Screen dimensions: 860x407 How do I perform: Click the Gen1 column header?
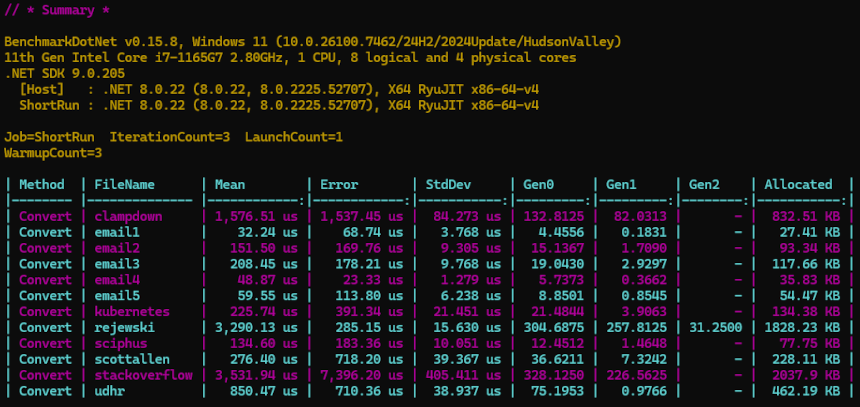[x=621, y=185]
